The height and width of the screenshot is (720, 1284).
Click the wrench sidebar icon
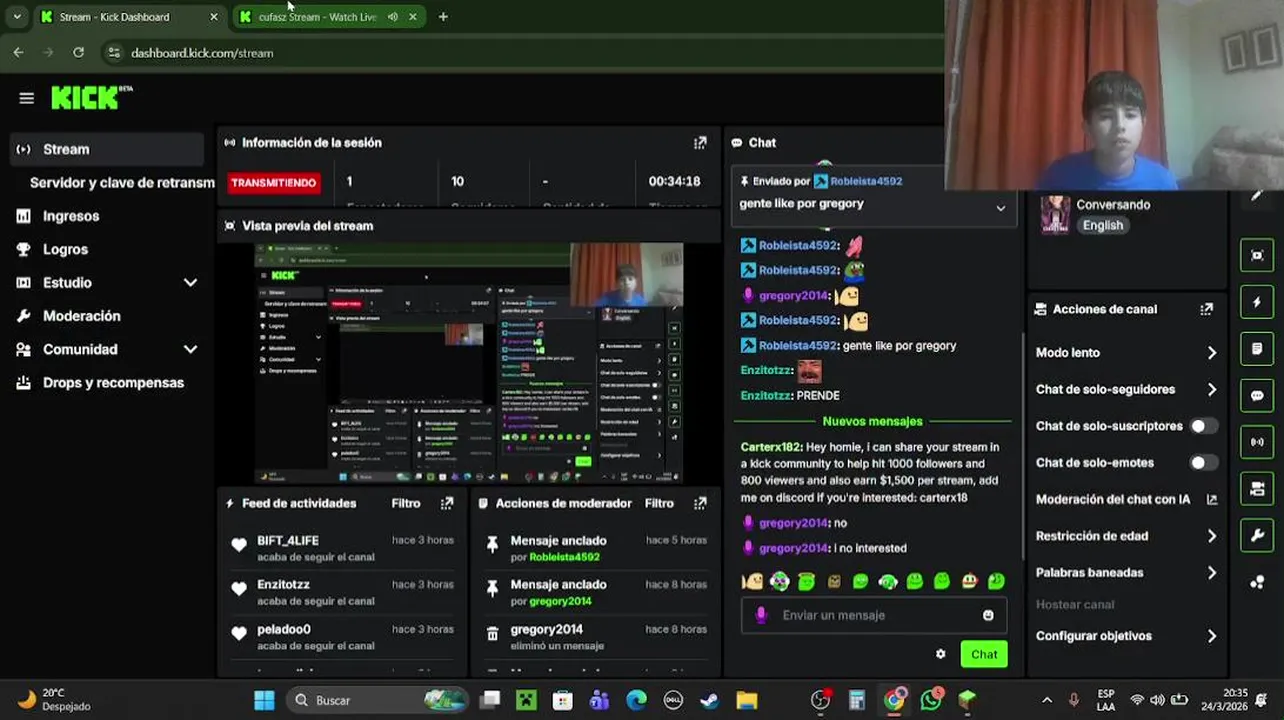coord(1257,535)
